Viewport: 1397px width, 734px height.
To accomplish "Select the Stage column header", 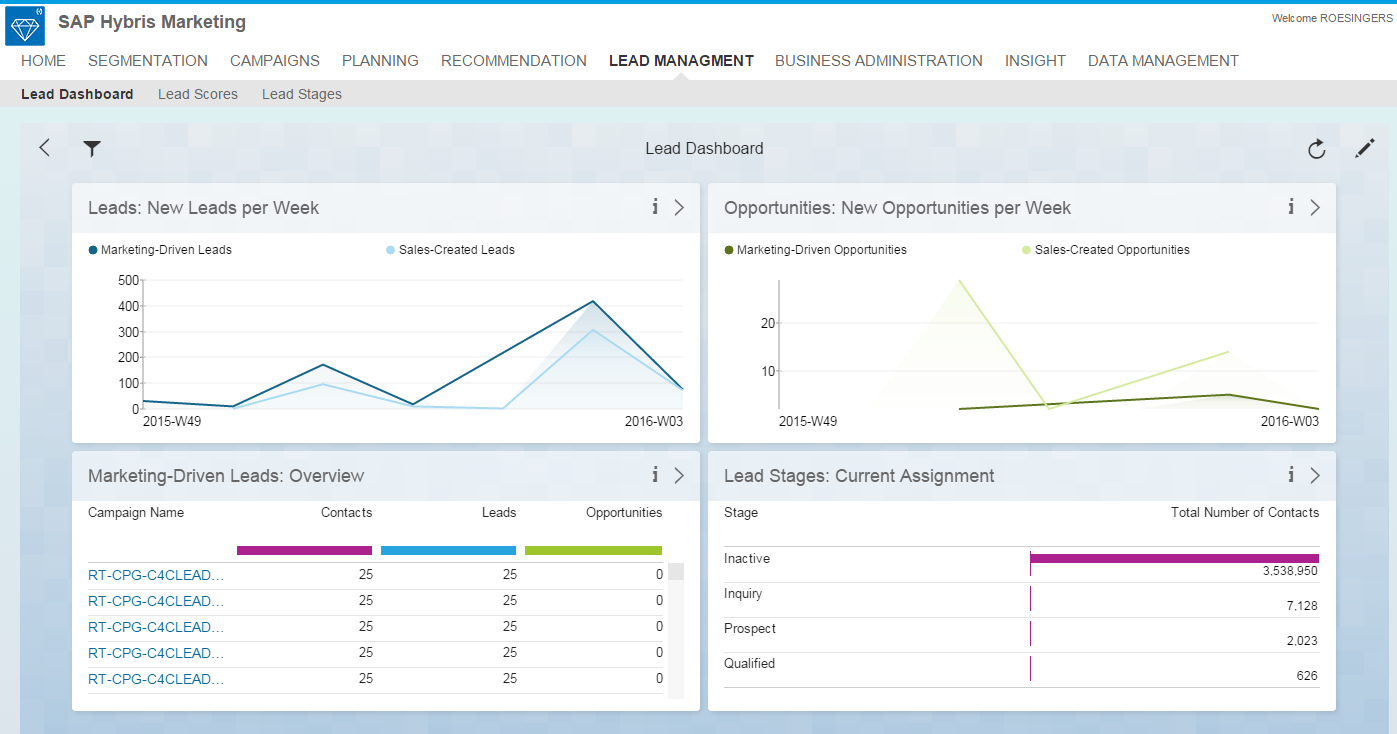I will (741, 512).
